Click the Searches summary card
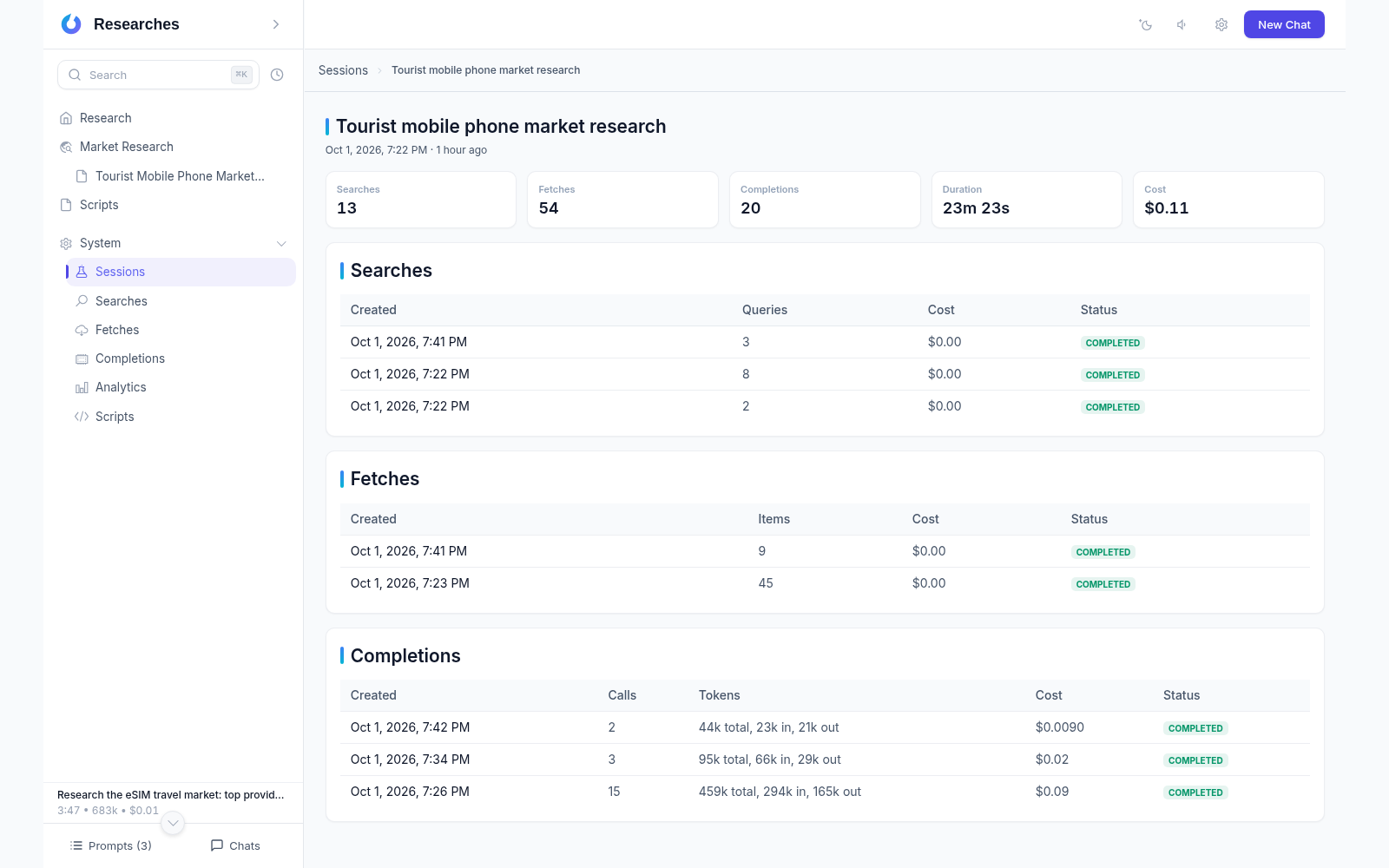 pos(421,200)
